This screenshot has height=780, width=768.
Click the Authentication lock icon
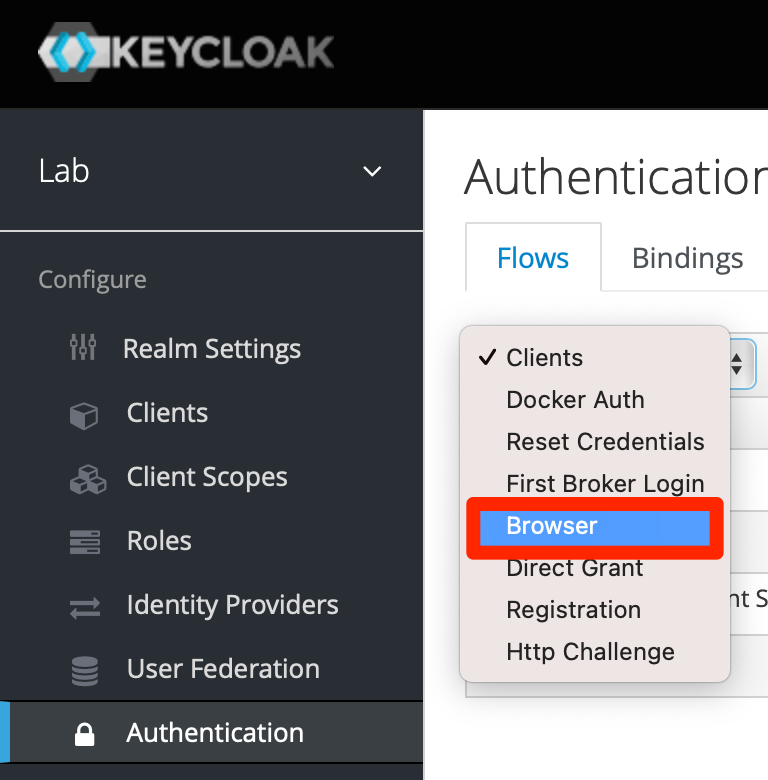coord(85,735)
